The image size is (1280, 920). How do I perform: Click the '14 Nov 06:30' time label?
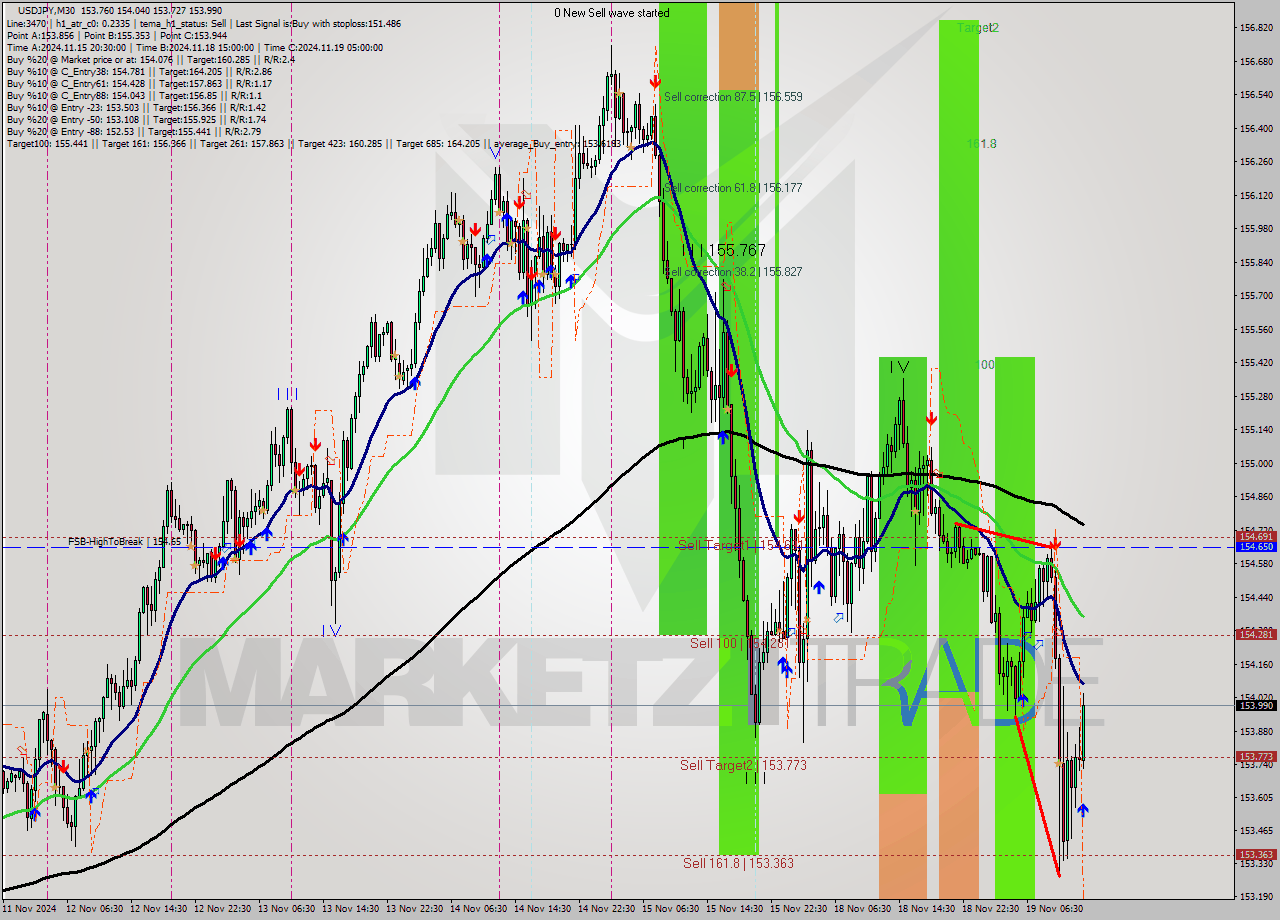[478, 909]
